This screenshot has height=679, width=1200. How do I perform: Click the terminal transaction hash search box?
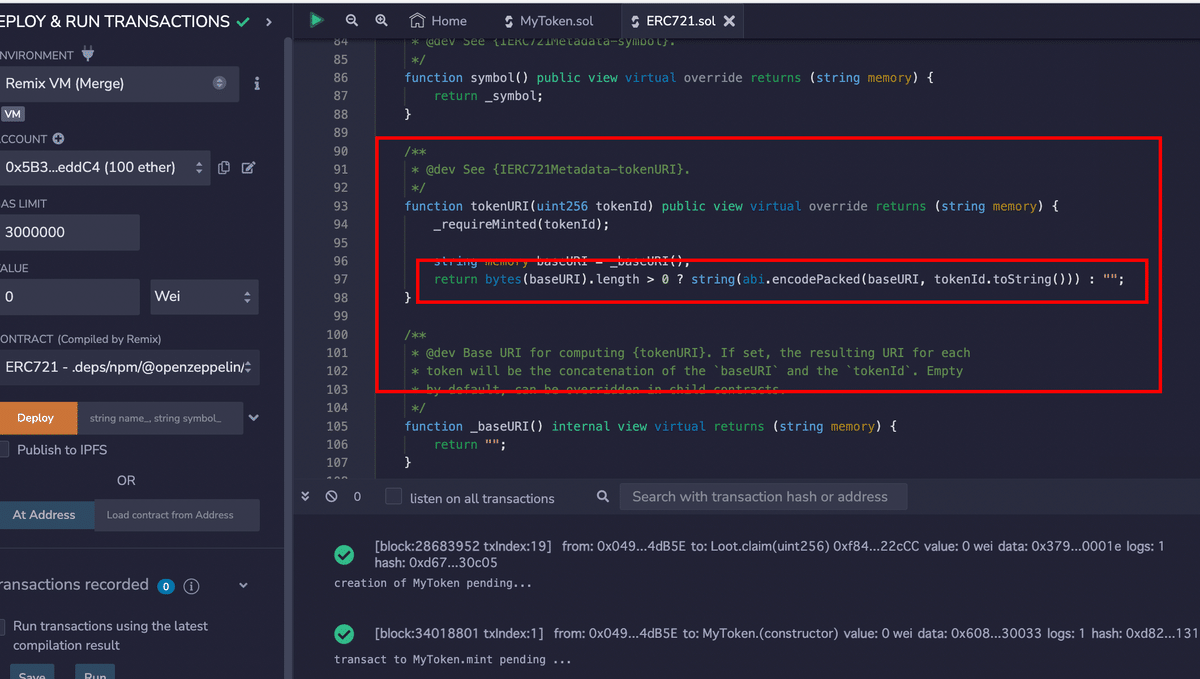point(763,496)
